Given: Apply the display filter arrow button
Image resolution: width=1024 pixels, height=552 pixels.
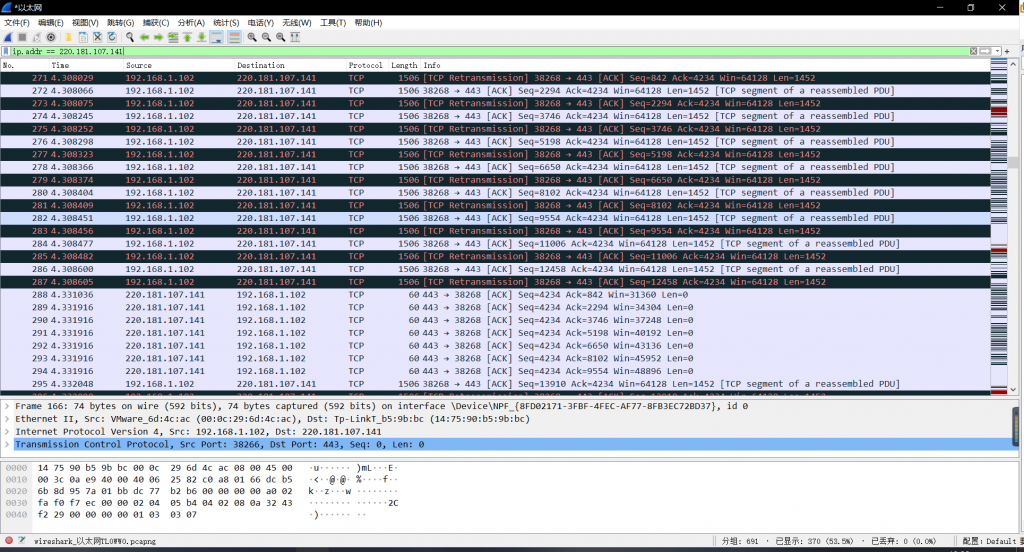Looking at the screenshot, I should pyautogui.click(x=985, y=51).
